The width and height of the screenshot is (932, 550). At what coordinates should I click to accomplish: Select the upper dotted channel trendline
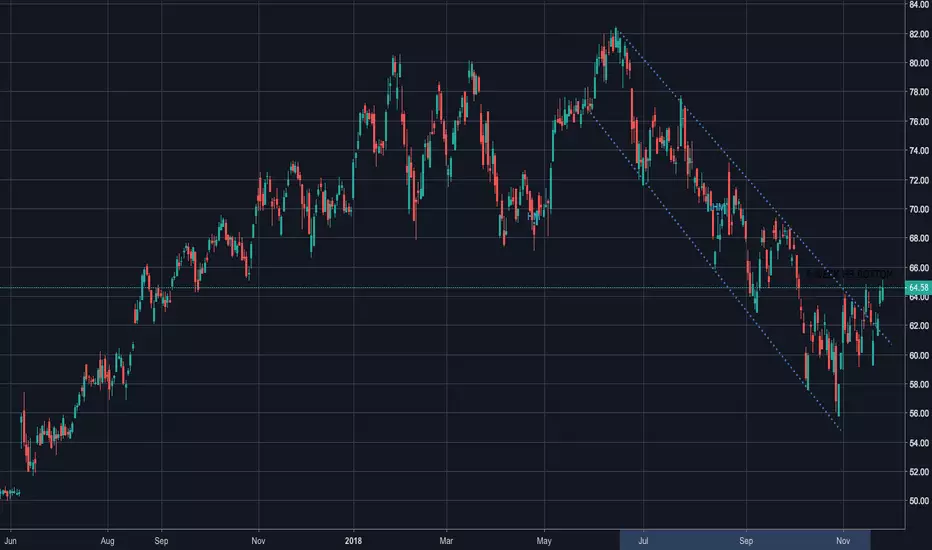point(755,187)
